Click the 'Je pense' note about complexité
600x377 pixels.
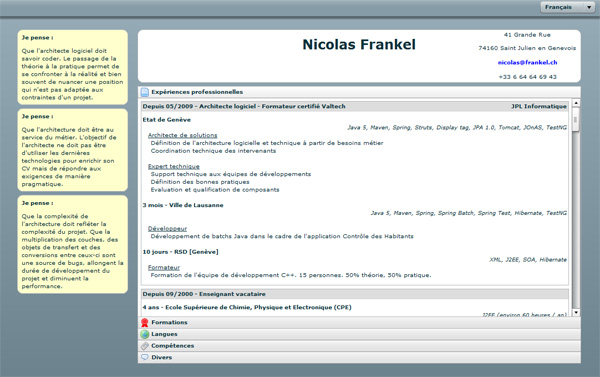coord(73,245)
